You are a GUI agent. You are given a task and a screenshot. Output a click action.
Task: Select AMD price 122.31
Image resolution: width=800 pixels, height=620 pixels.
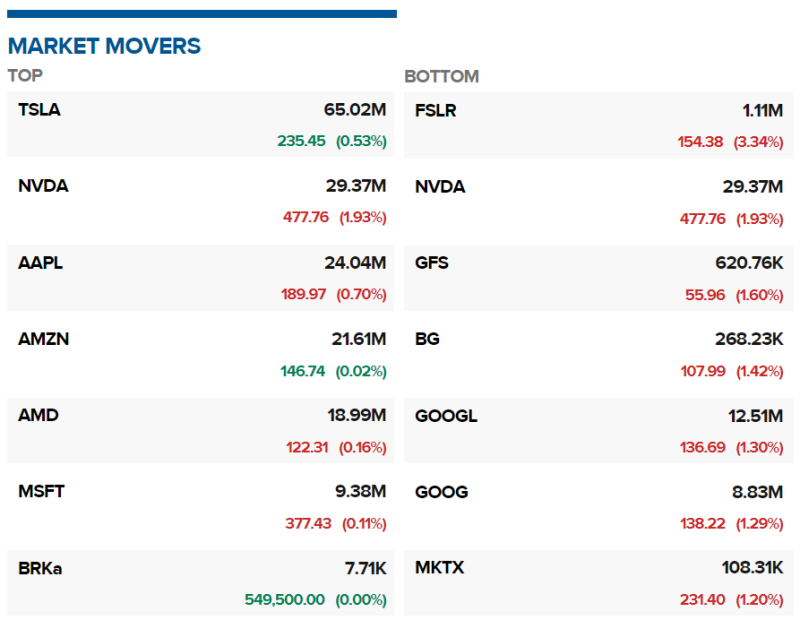click(307, 448)
